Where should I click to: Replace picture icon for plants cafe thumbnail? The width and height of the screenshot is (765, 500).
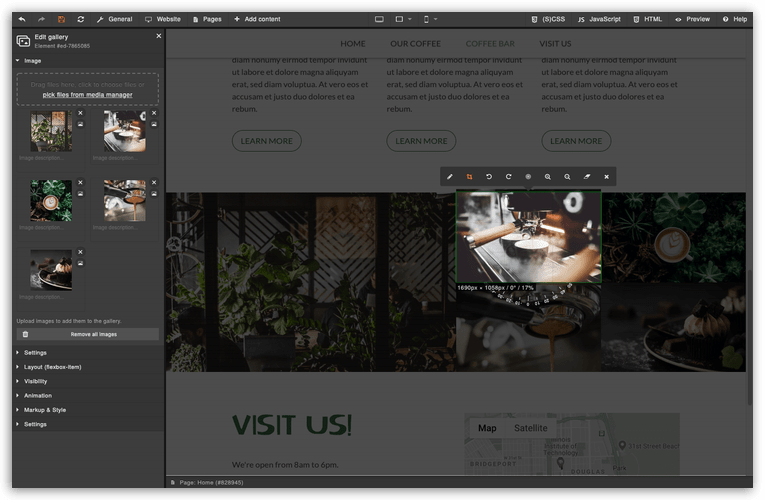[x=81, y=124]
